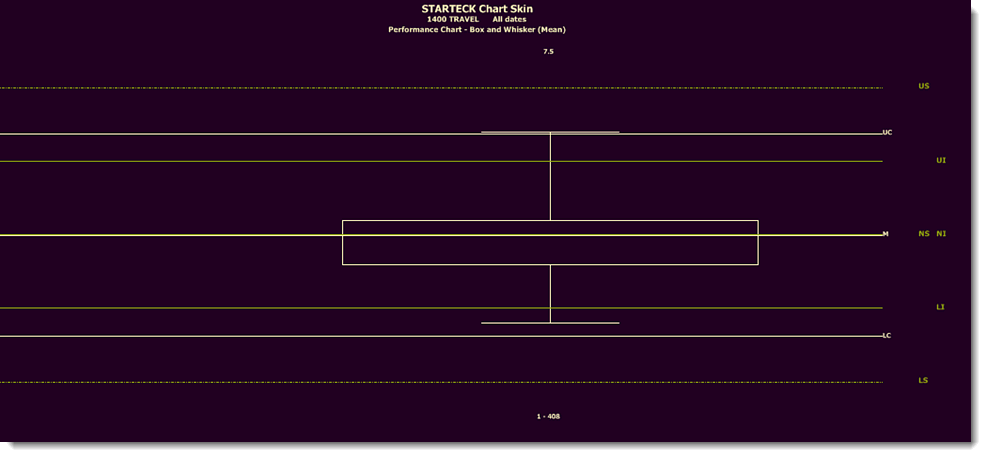Image resolution: width=986 pixels, height=457 pixels.
Task: Click the UC upper control label
Action: 887,132
